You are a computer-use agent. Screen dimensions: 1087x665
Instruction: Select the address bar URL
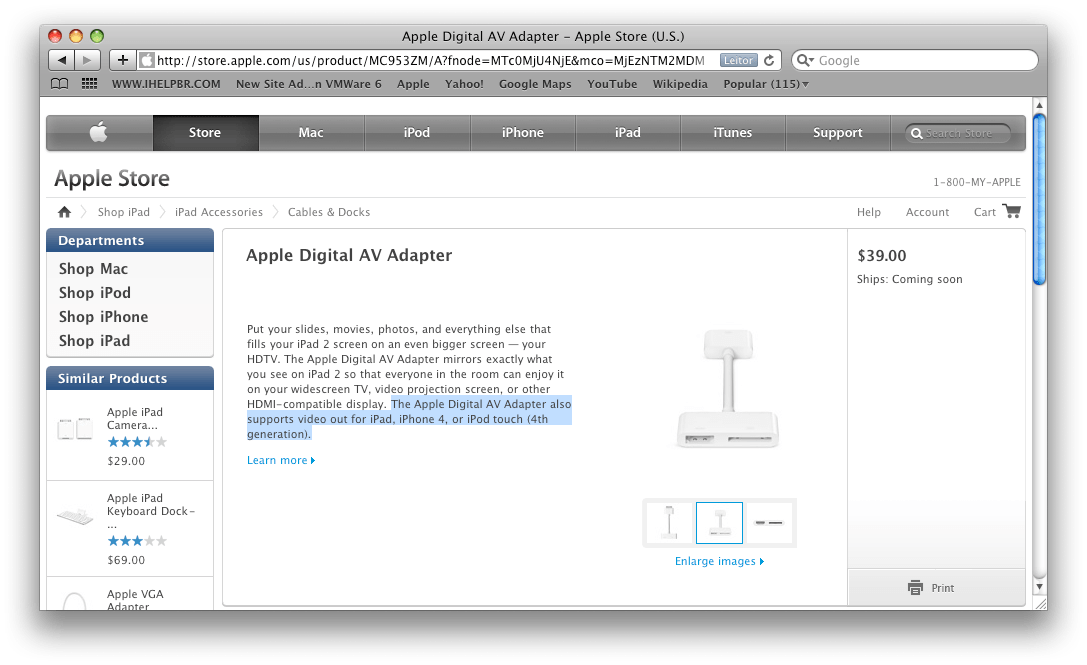click(x=431, y=60)
